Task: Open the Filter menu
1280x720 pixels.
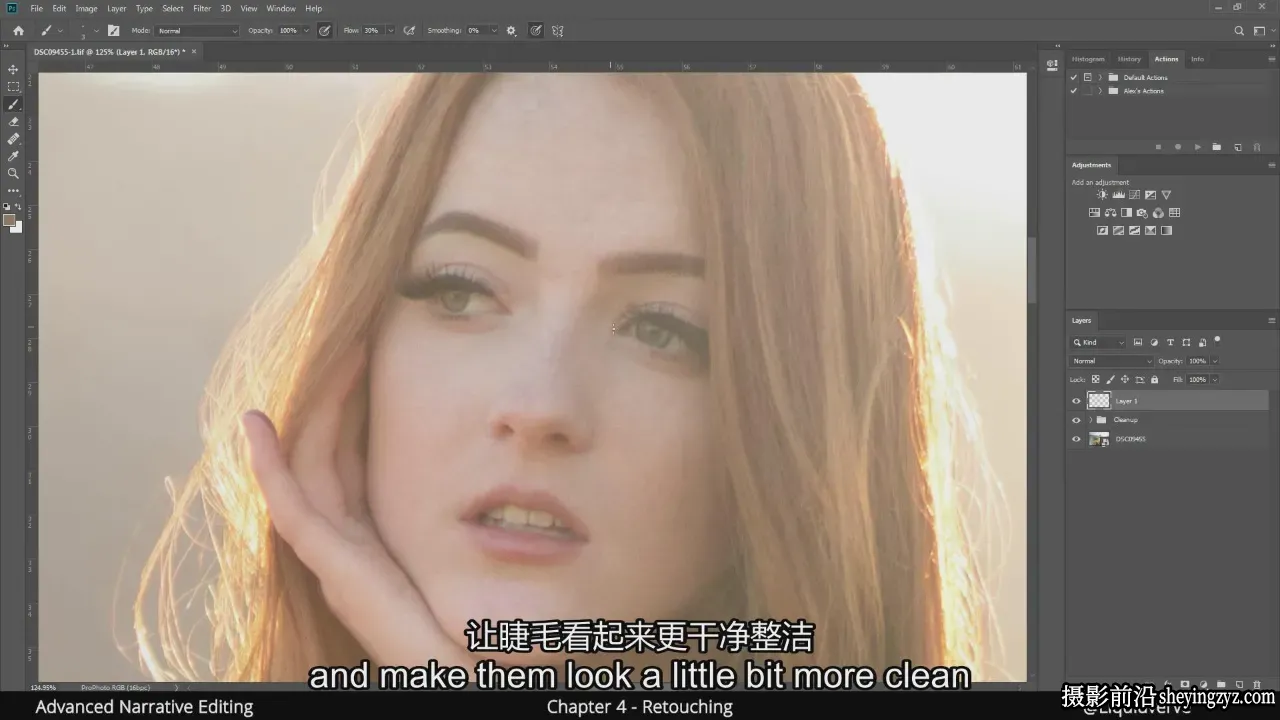Action: tap(202, 8)
